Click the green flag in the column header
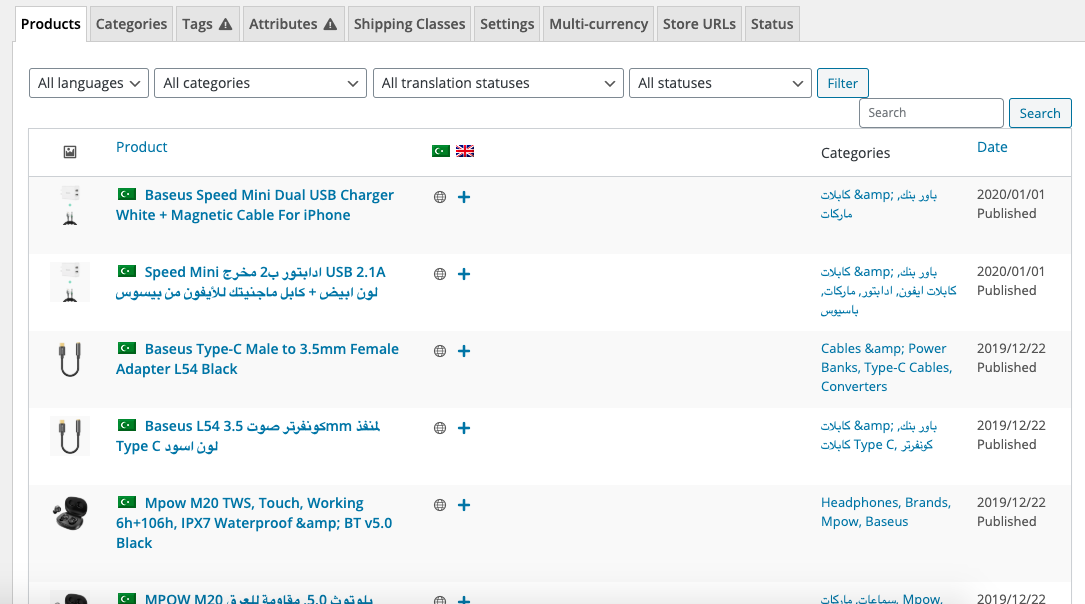Image resolution: width=1085 pixels, height=604 pixels. [x=440, y=151]
